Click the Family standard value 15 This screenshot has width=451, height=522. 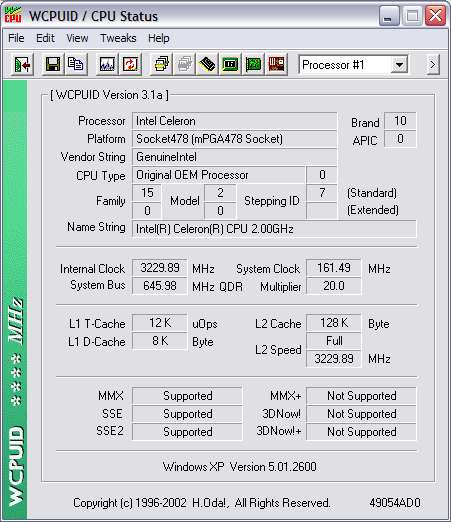[147, 193]
